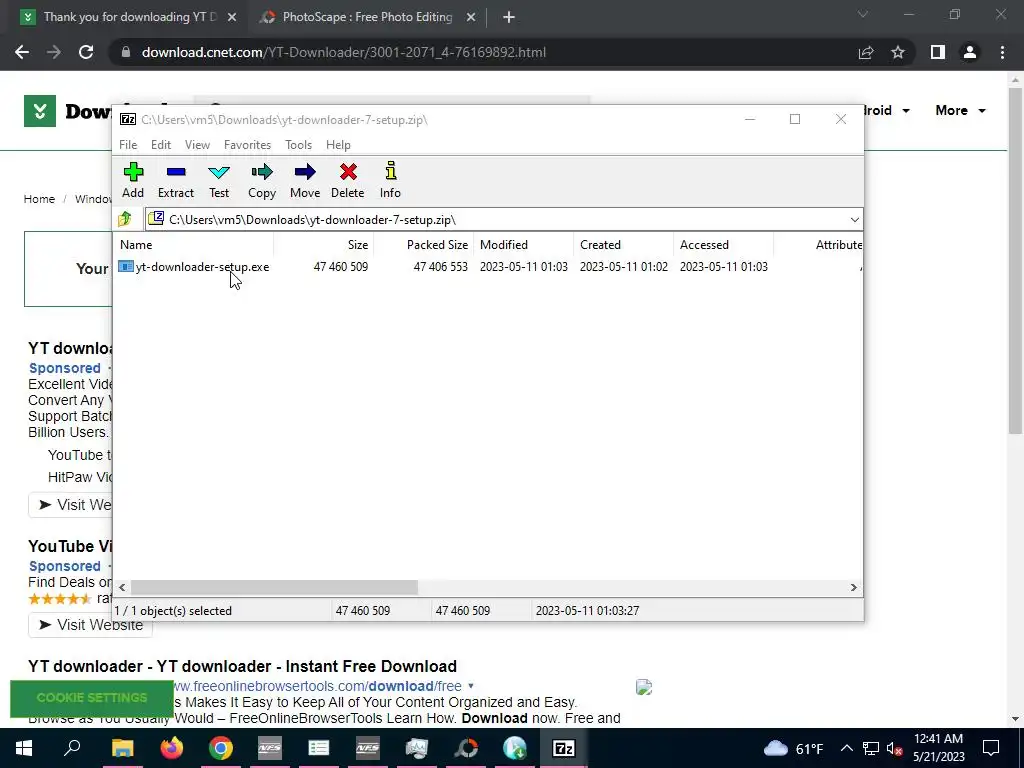The width and height of the screenshot is (1024, 768).
Task: Sort by the Size column header
Action: pyautogui.click(x=323, y=245)
